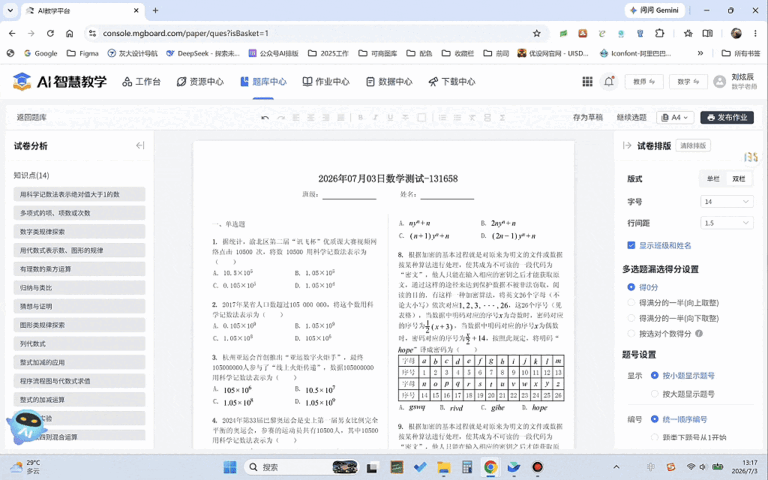Expand the hidden bookmarks chevron
This screenshot has width=768, height=480.
700,53
